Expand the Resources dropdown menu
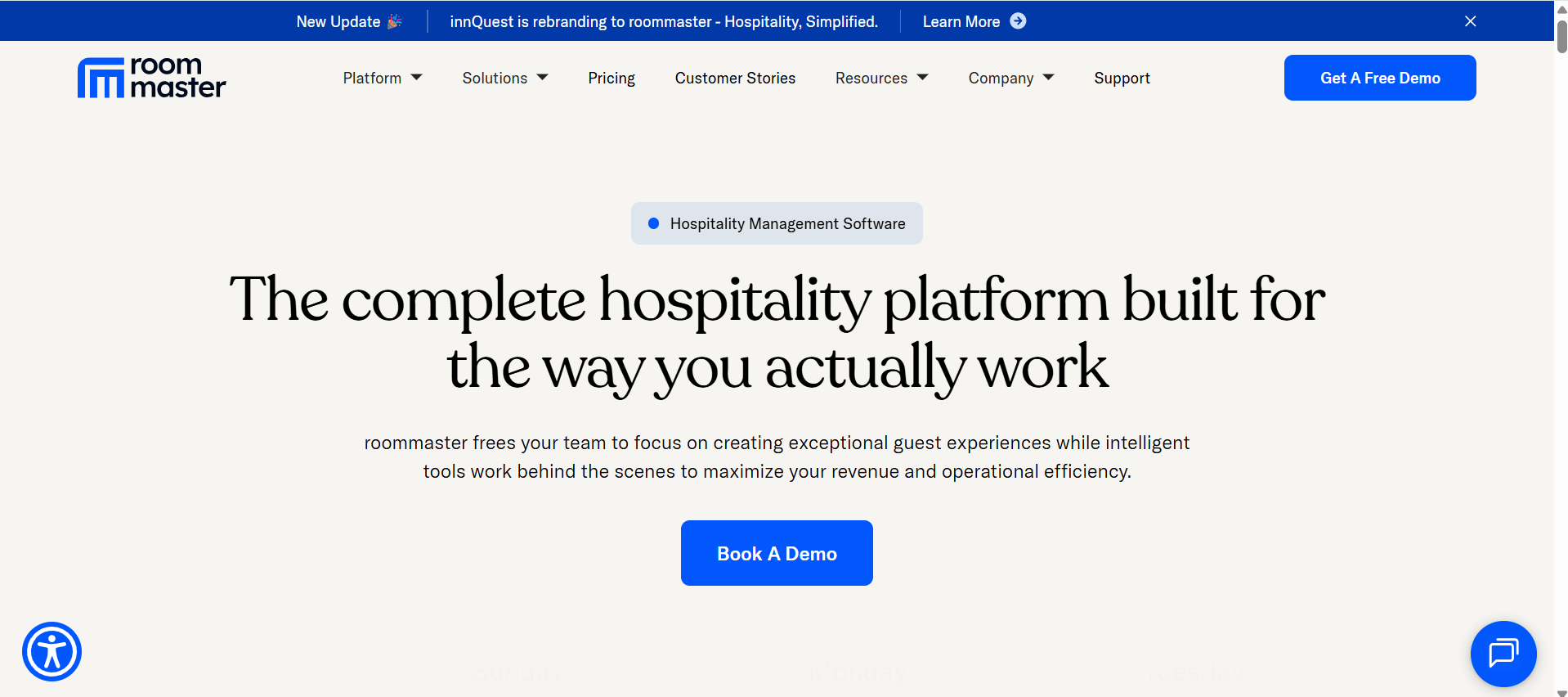 pos(882,78)
